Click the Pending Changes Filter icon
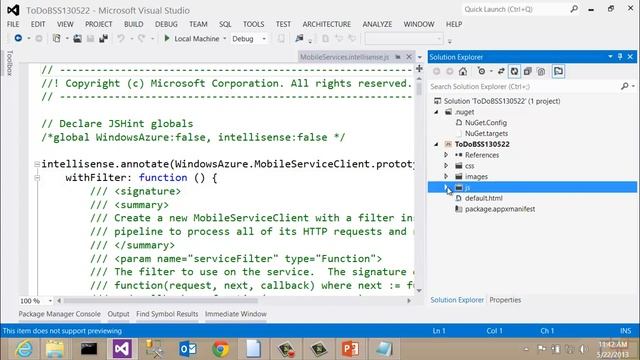 [482, 71]
